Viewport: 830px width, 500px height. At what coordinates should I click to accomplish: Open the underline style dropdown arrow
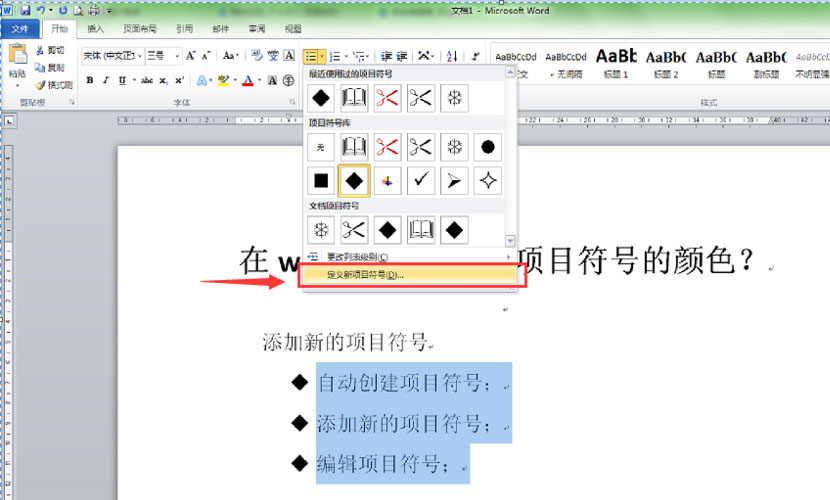(x=134, y=80)
